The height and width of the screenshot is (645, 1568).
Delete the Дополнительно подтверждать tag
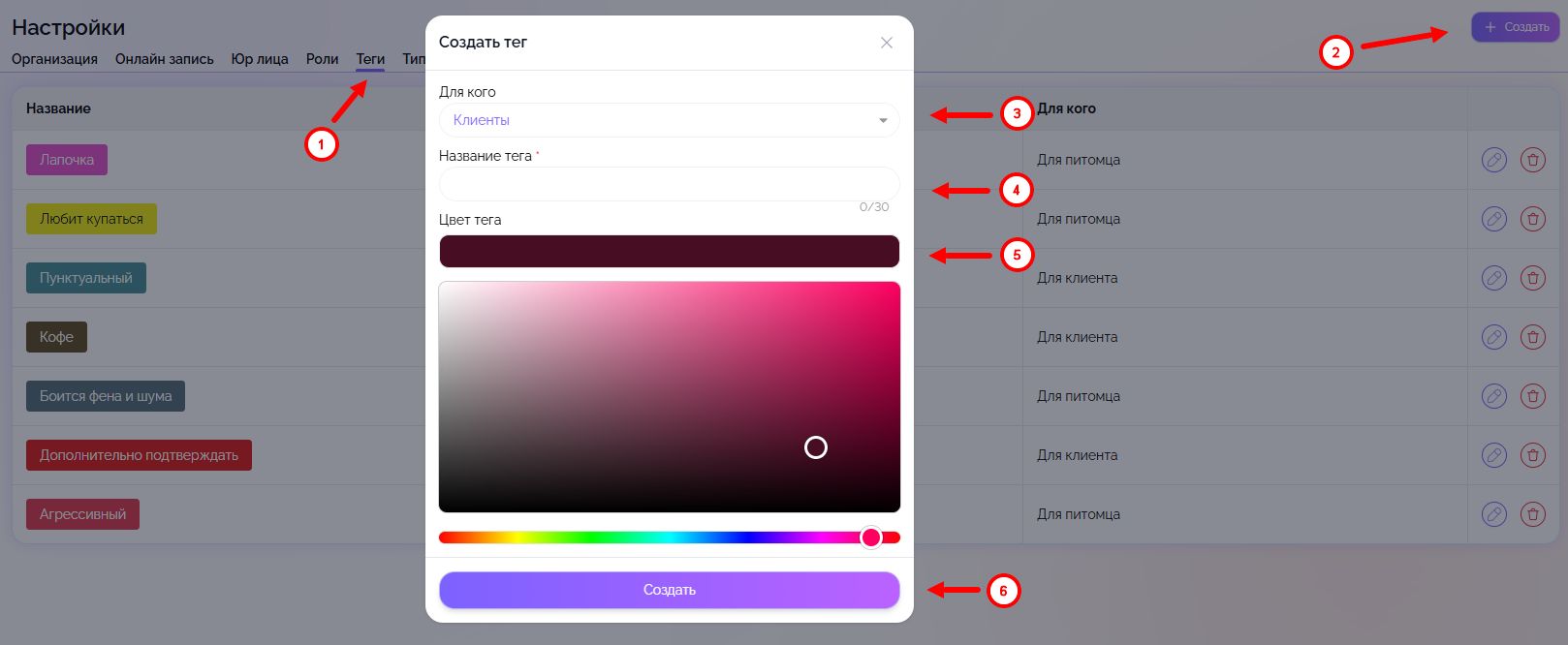[x=1533, y=455]
